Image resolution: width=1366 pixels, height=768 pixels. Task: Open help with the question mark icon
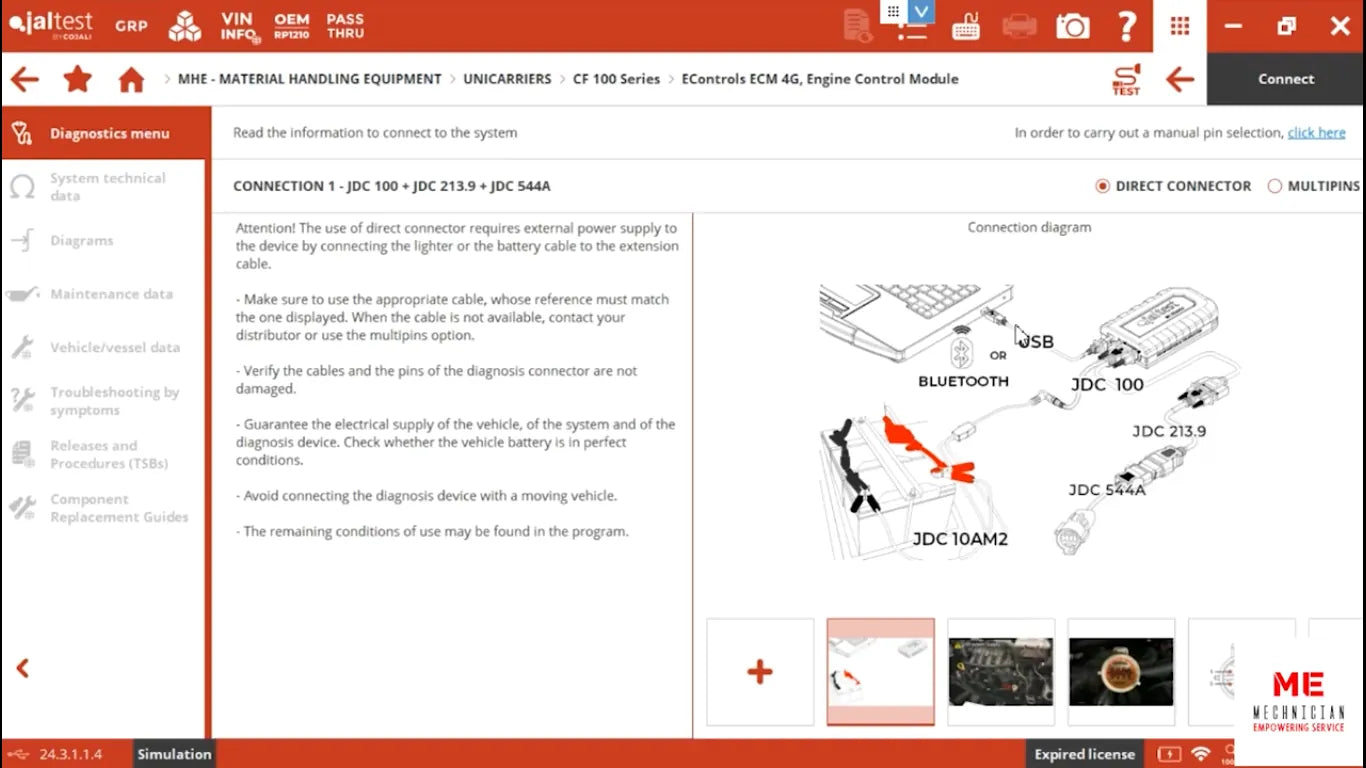[x=1127, y=26]
